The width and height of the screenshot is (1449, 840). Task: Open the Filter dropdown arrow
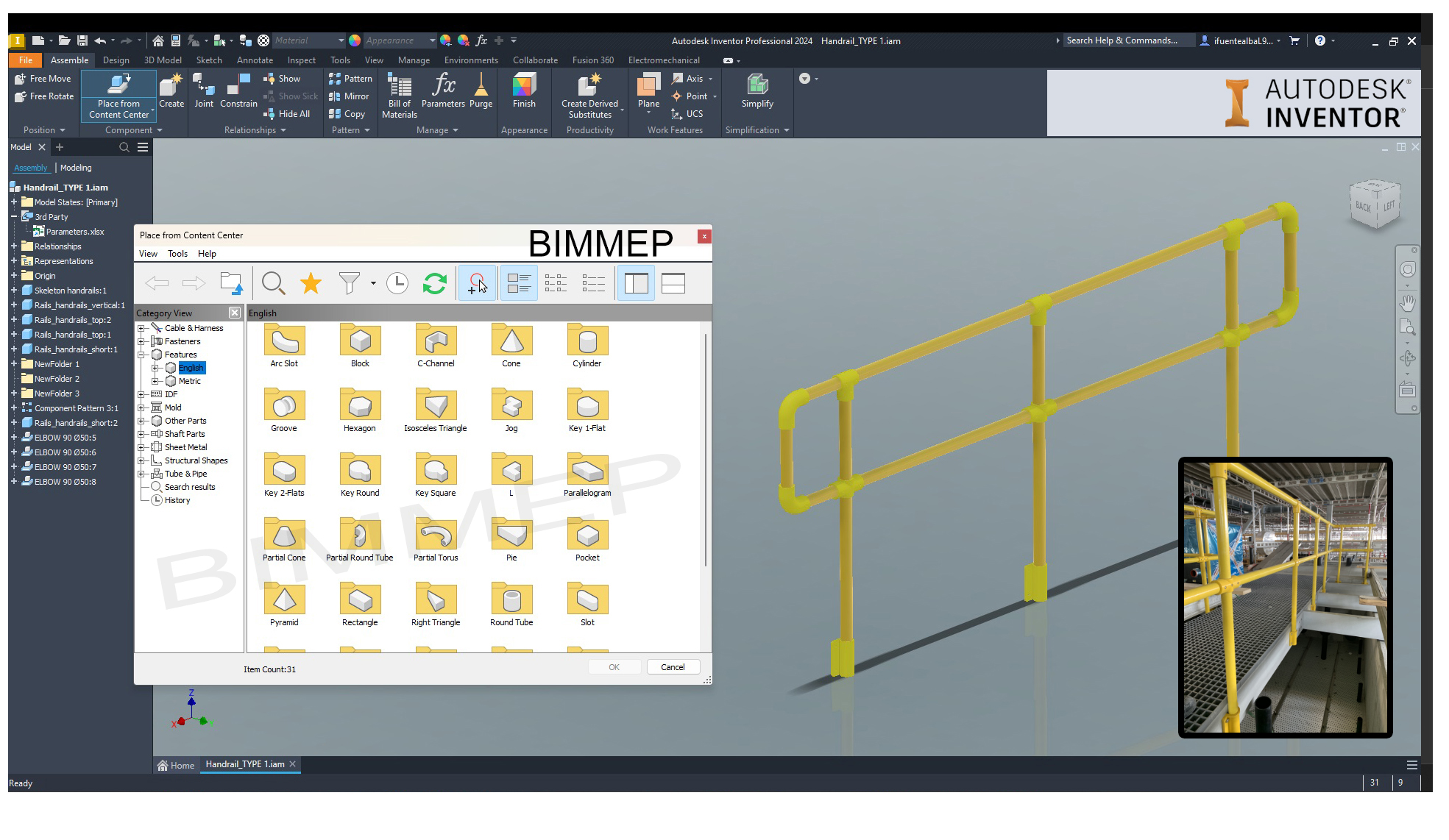coord(373,283)
